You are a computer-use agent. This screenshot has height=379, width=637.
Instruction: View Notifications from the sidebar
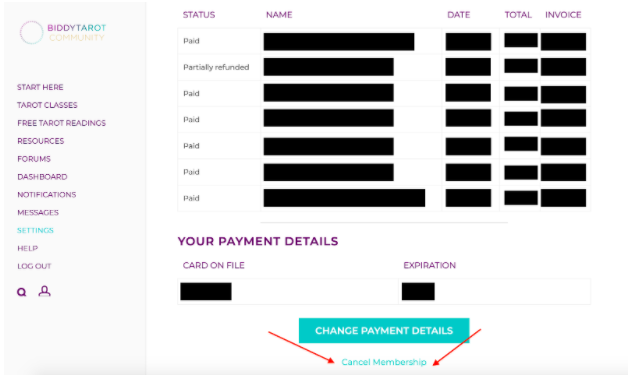[46, 195]
